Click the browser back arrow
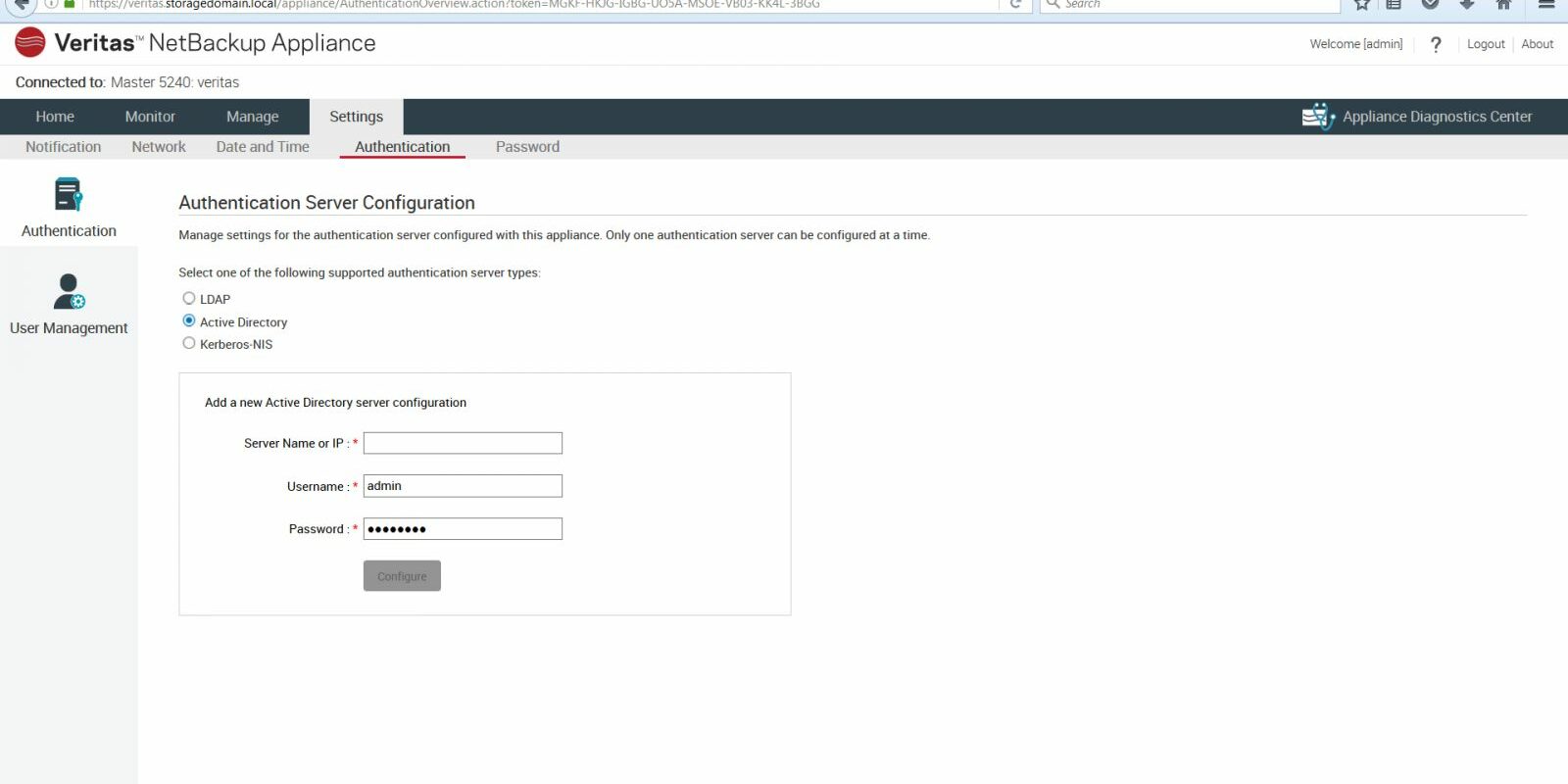 pos(22,4)
